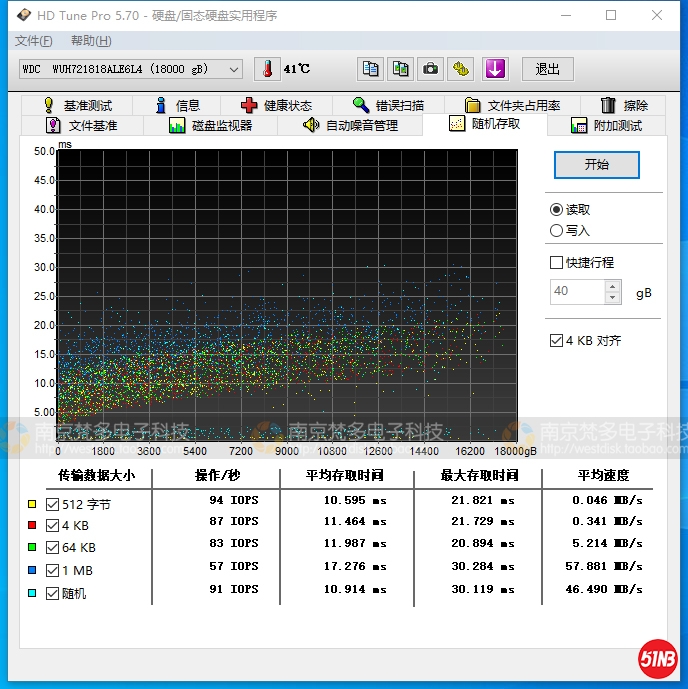Click the camera save screenshot icon
This screenshot has height=689, width=688.
tap(430, 69)
